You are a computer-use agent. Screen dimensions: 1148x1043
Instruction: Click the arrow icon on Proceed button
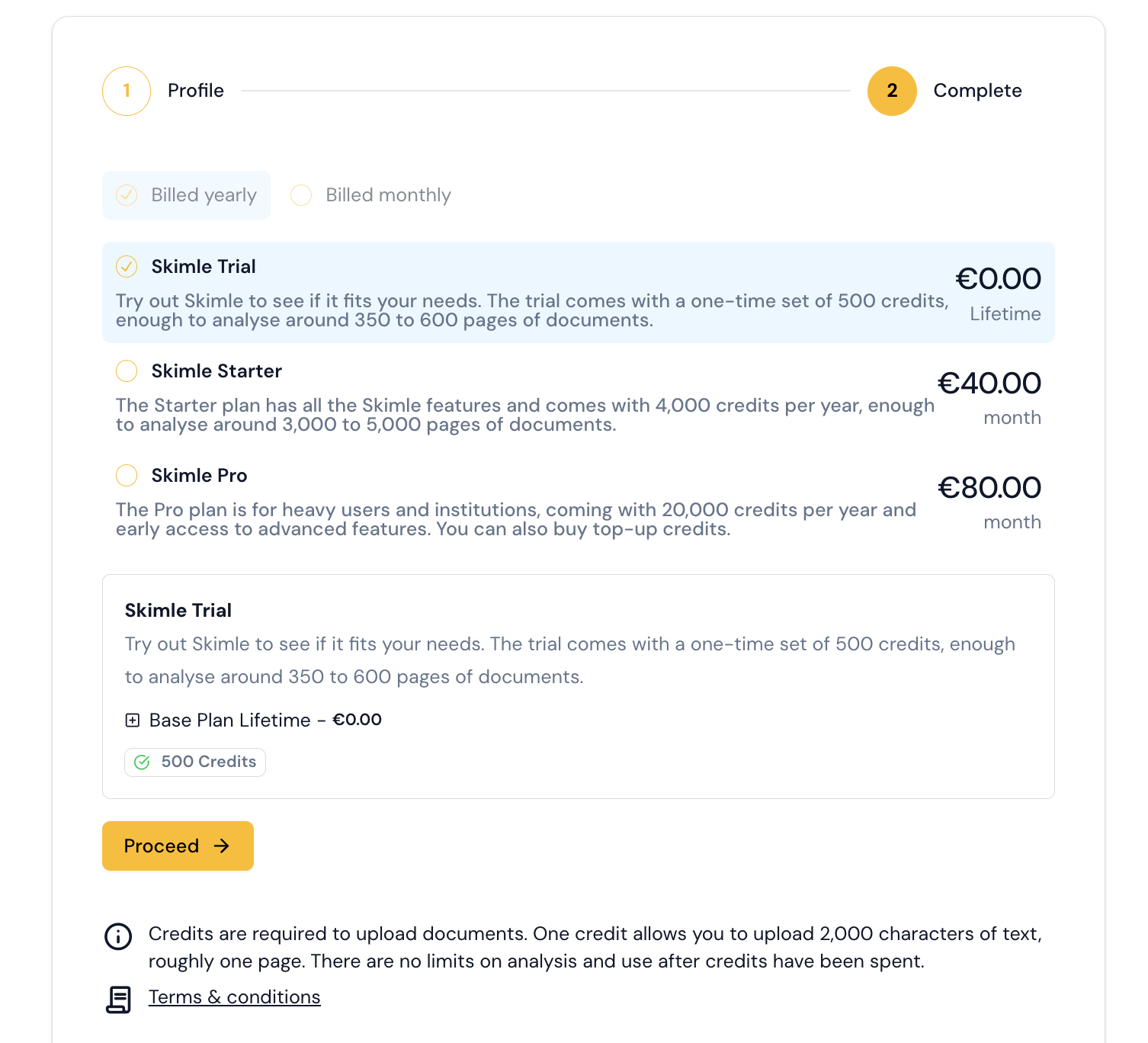click(x=222, y=846)
